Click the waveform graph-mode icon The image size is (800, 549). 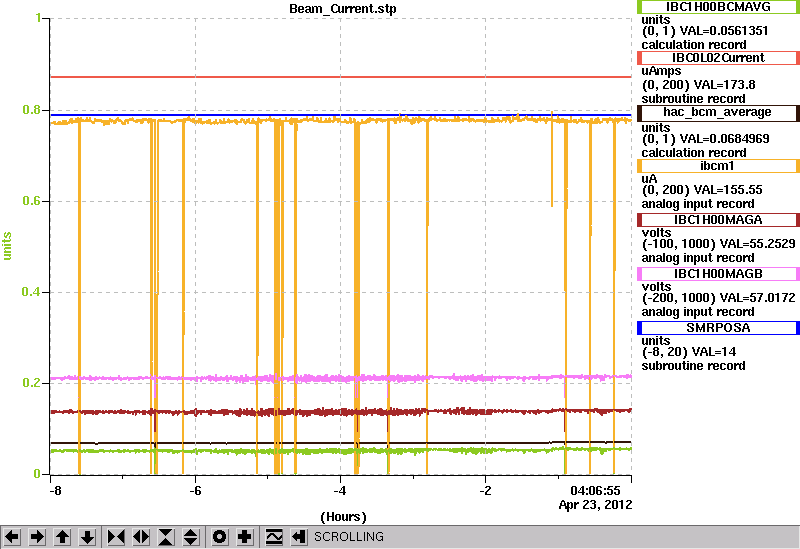pyautogui.click(x=274, y=537)
